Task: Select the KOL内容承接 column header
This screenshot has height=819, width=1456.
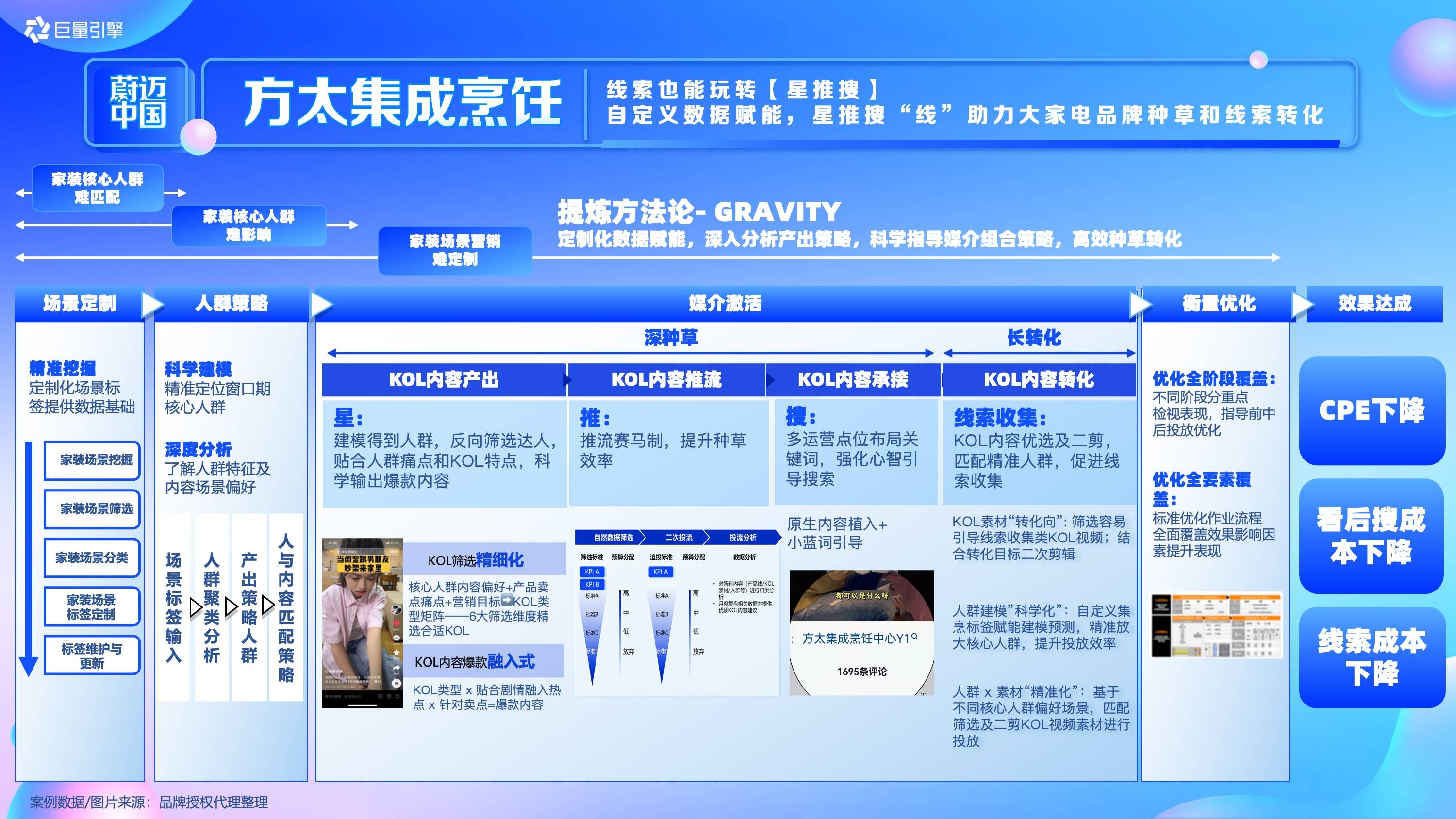Action: click(853, 380)
